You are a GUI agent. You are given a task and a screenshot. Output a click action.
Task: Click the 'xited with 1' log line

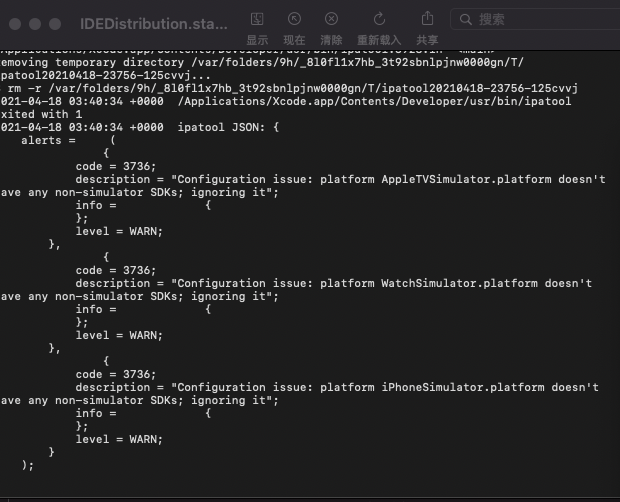[42, 114]
